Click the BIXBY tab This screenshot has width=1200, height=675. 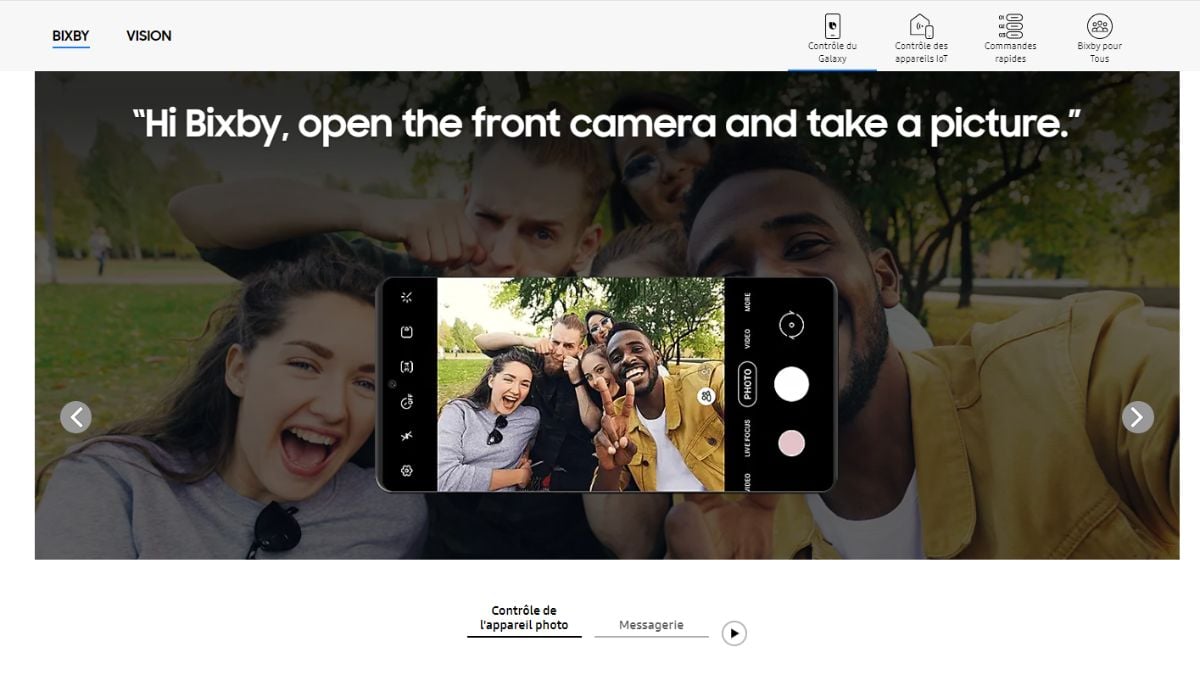tap(71, 36)
